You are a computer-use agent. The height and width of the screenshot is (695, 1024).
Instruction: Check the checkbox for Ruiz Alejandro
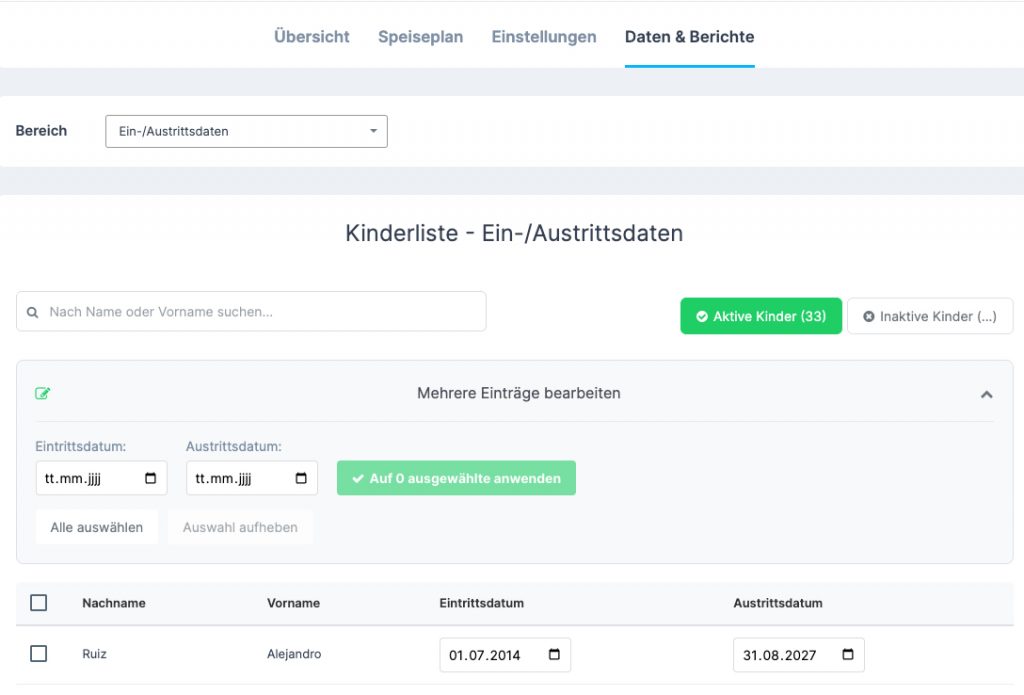39,654
